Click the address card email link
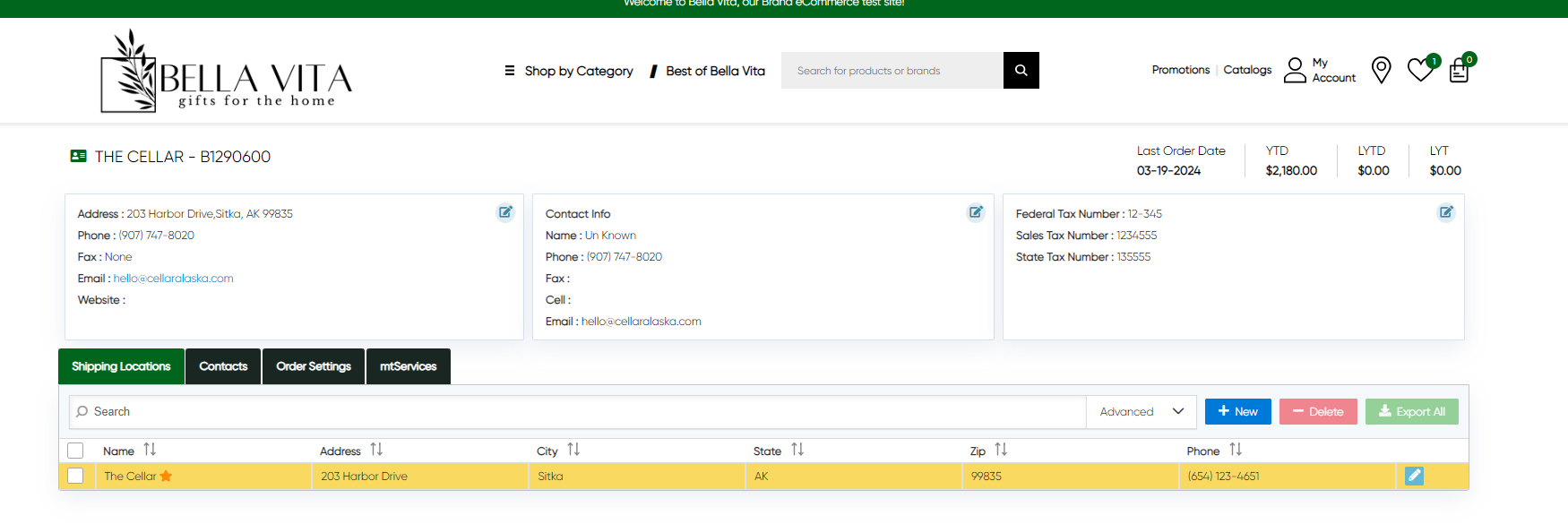1568x524 pixels. point(174,279)
